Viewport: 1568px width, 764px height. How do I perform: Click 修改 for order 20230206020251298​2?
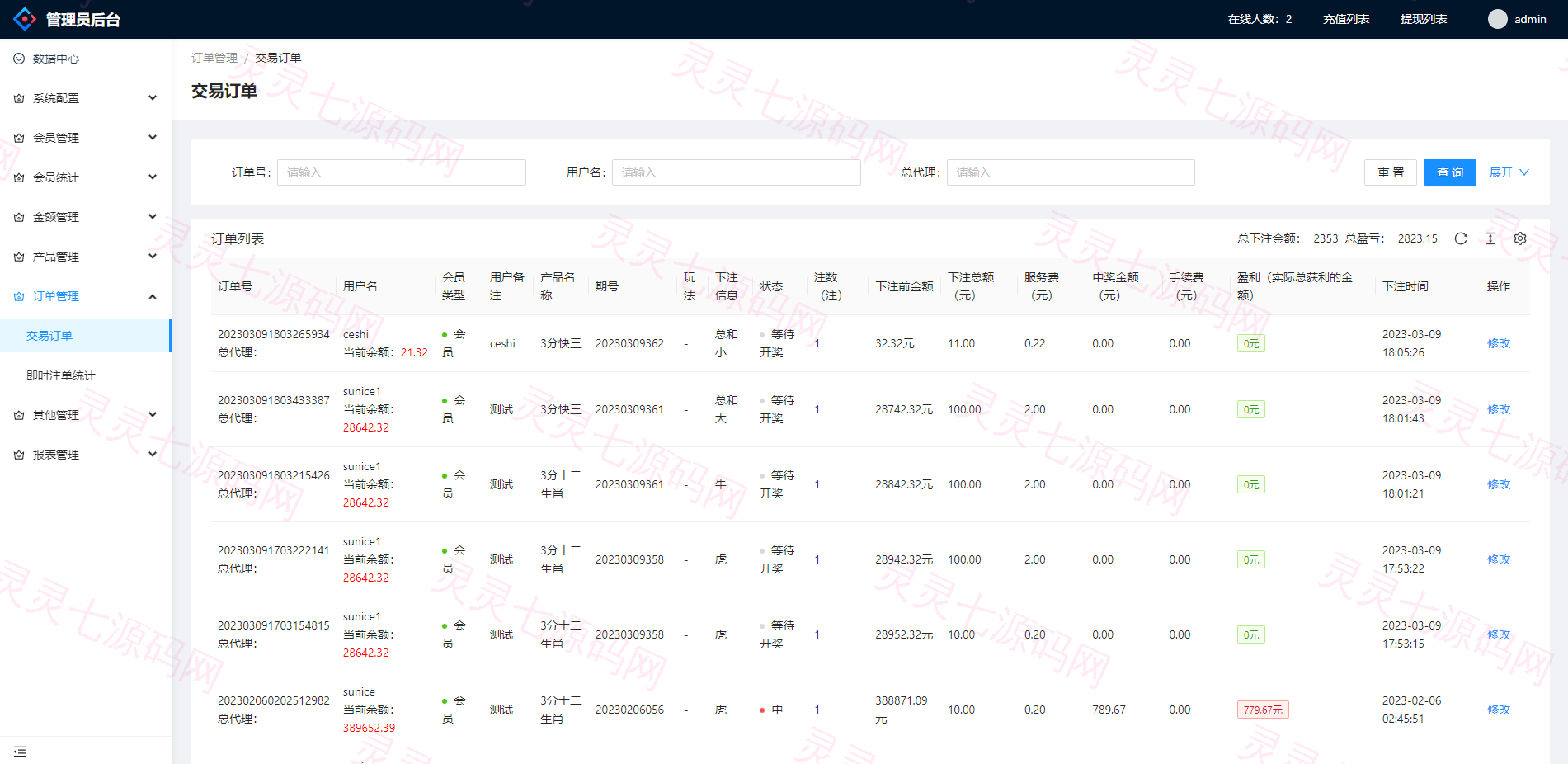1499,710
